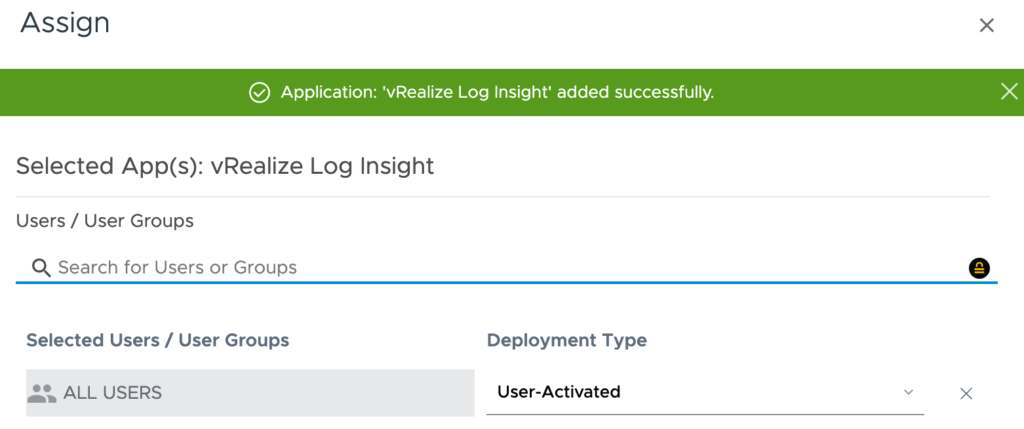Expand the Deployment Type chevron arrow
The image size is (1024, 429).
pos(908,392)
